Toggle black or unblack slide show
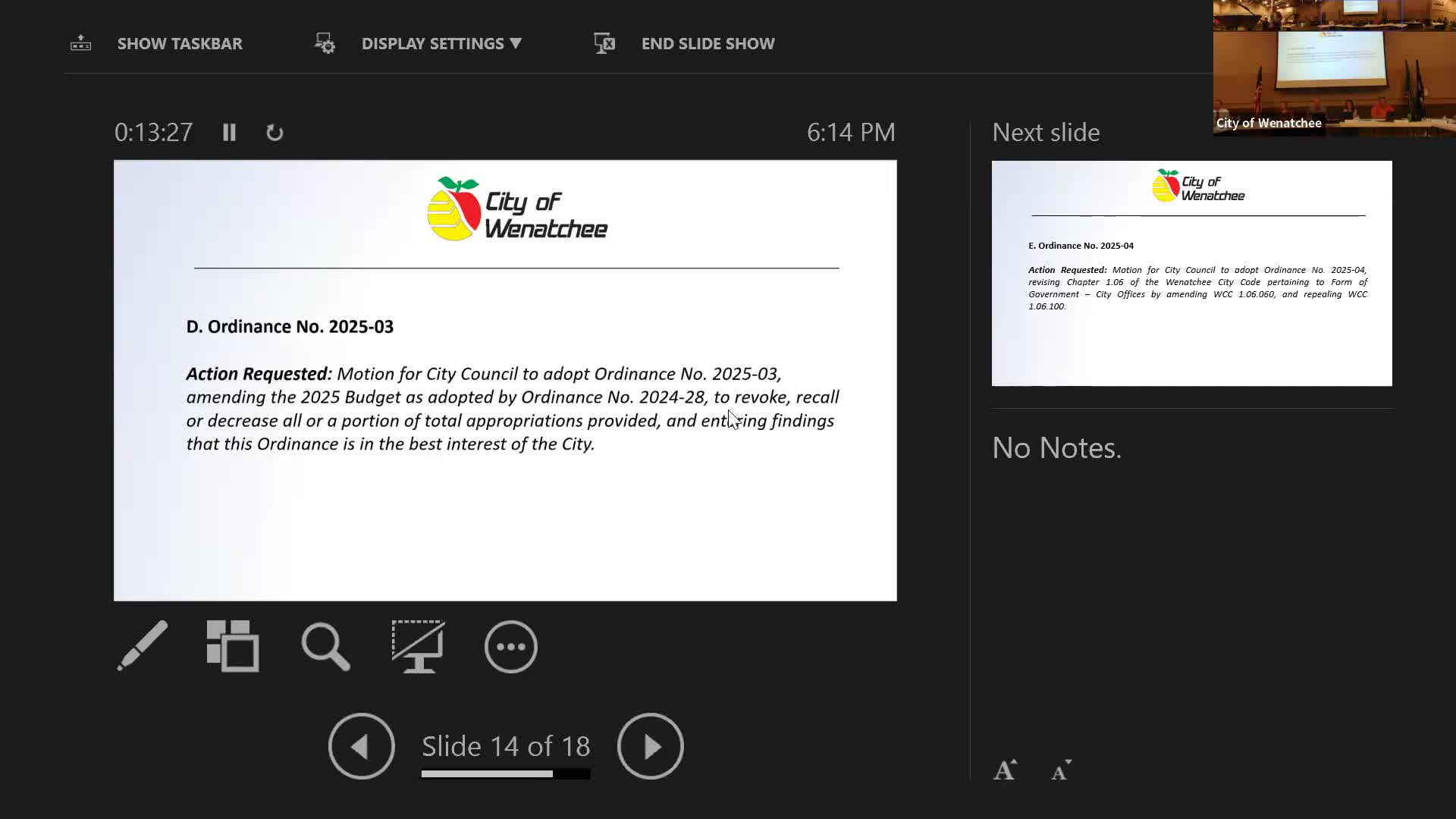The width and height of the screenshot is (1456, 819). coord(418,646)
